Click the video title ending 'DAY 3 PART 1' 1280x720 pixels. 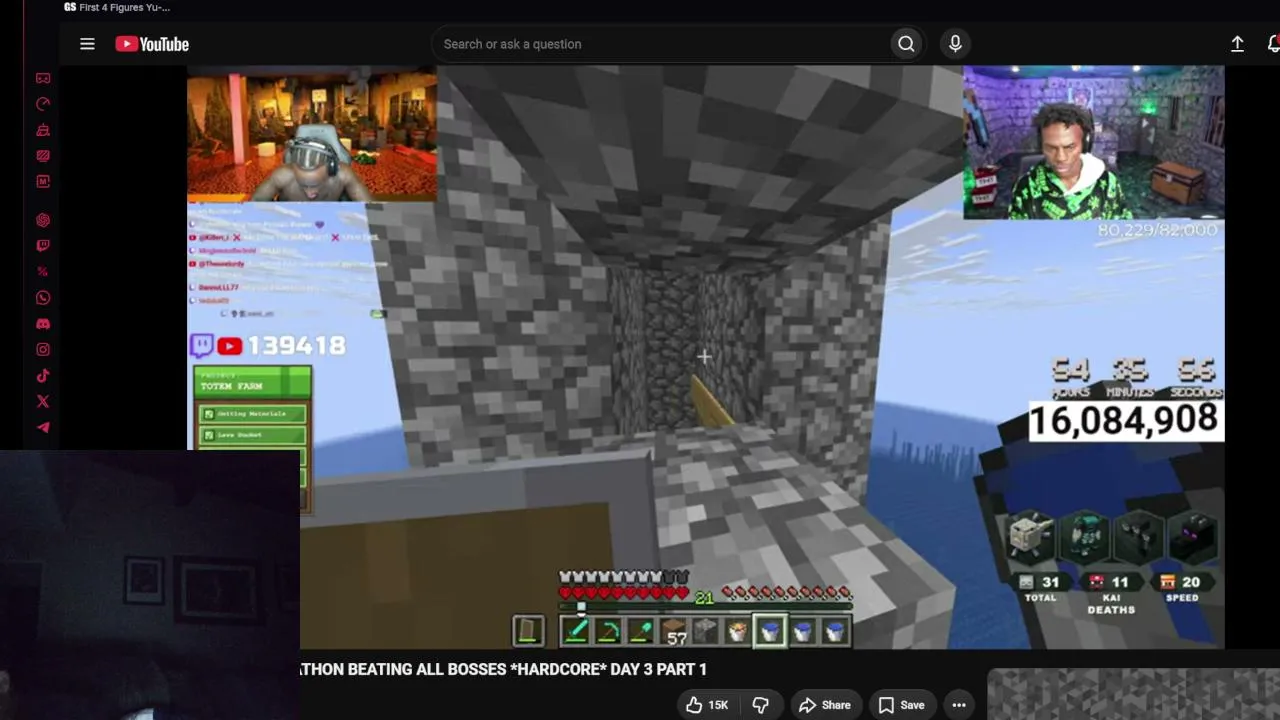pos(503,669)
